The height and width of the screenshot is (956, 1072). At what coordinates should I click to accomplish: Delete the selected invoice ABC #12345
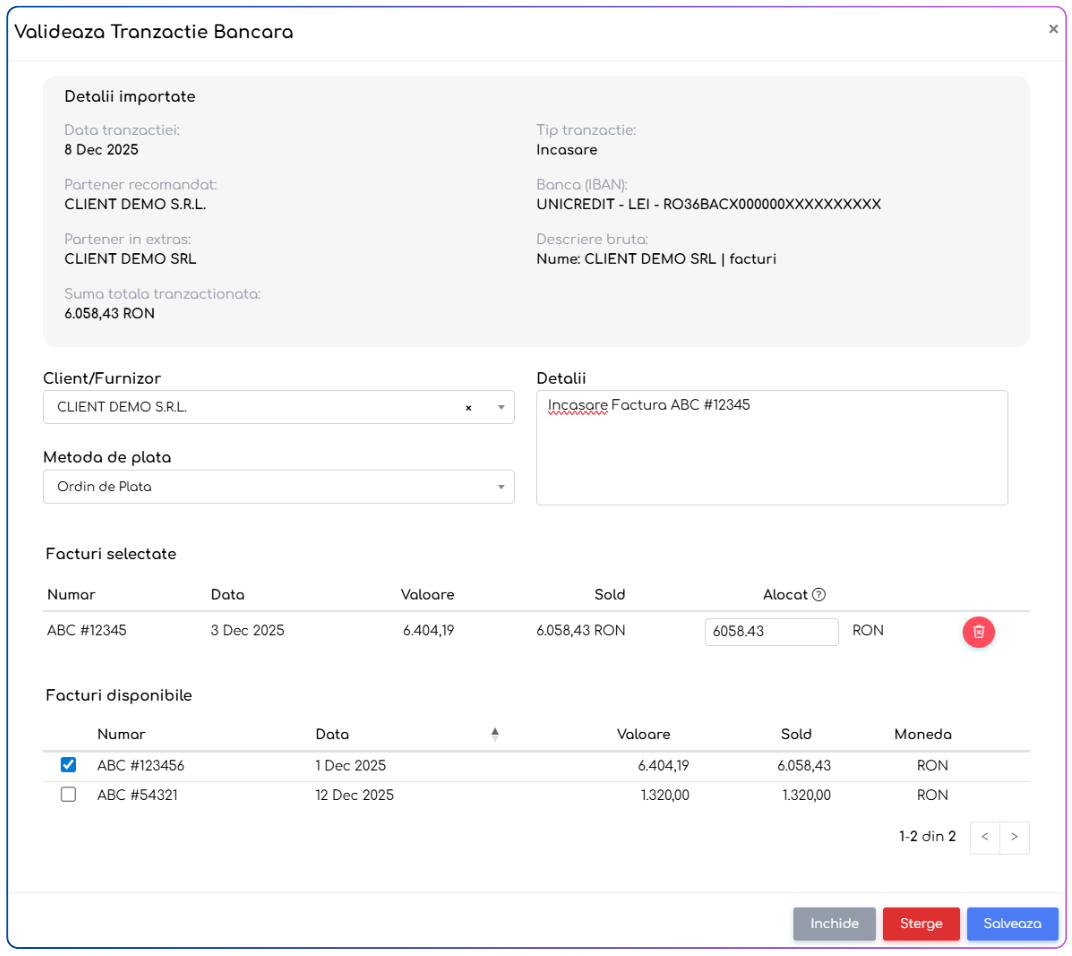pos(978,632)
